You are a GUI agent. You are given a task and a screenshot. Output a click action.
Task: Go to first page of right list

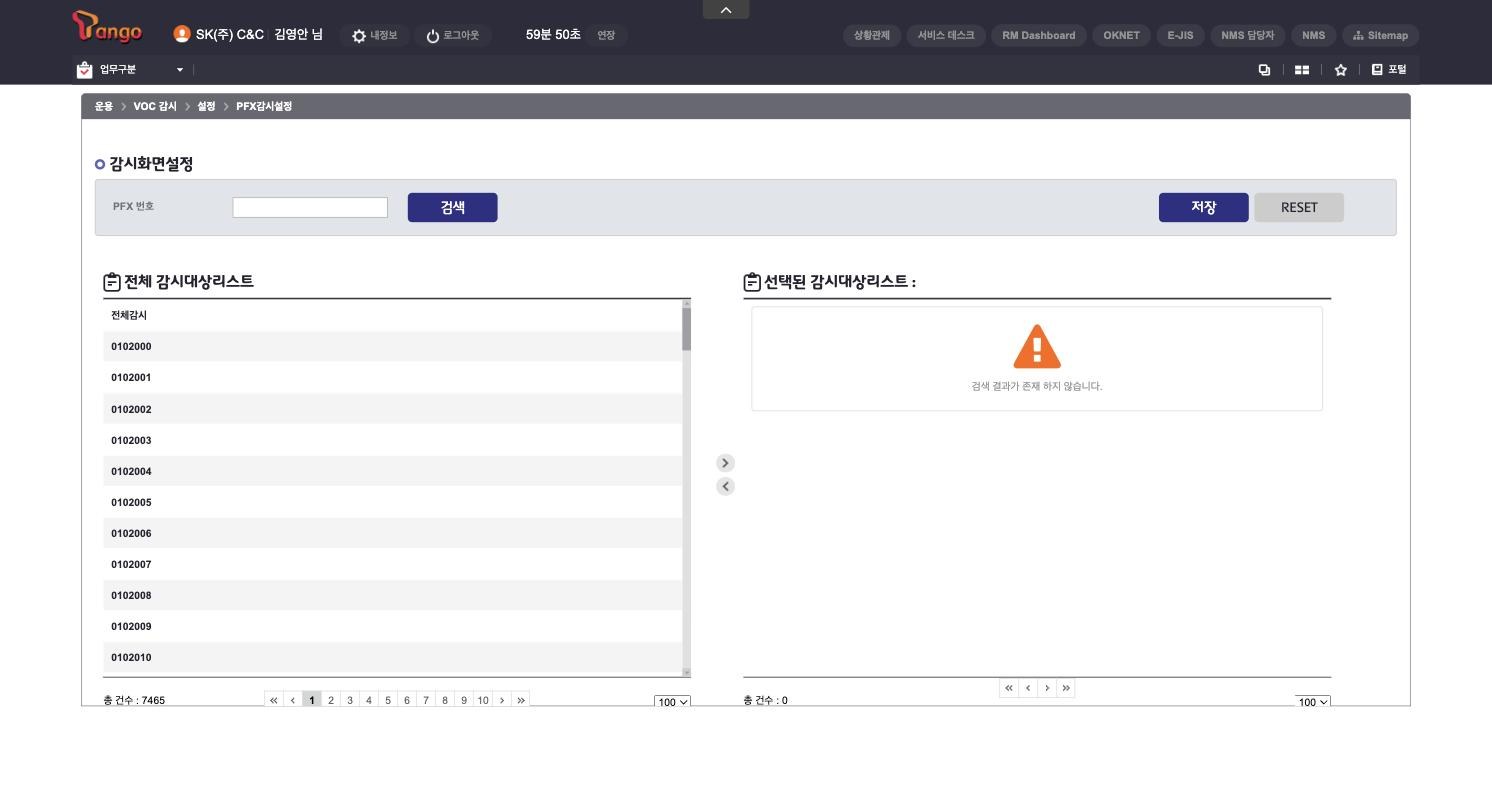[x=1009, y=688]
